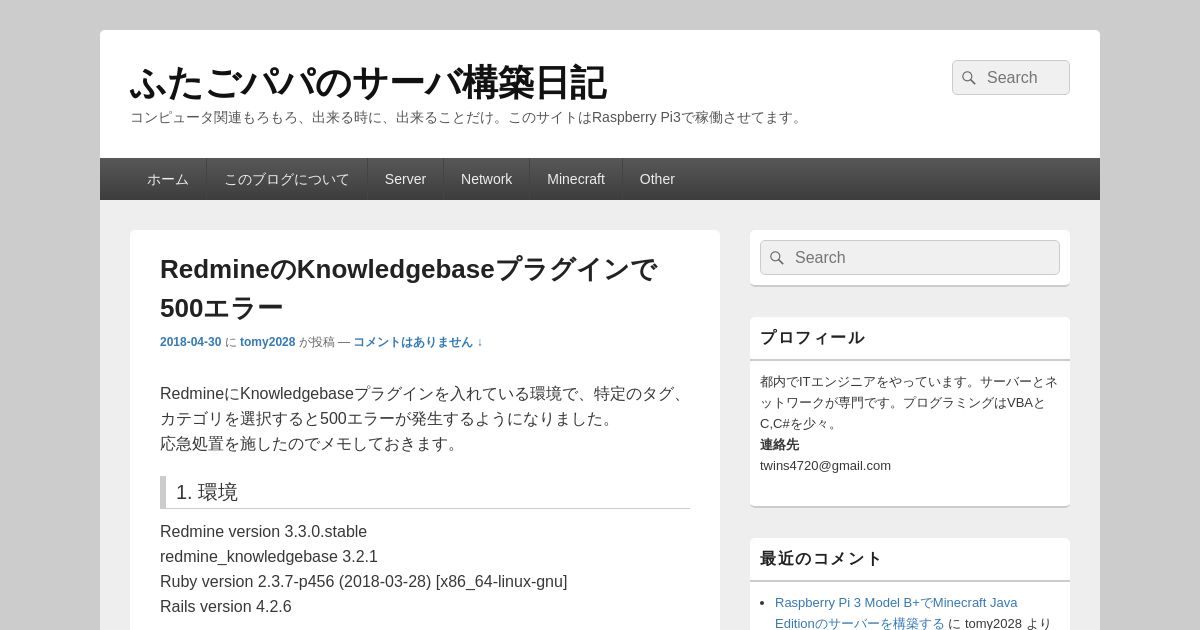This screenshot has width=1200, height=630.
Task: Click the site tagline mentioning Raspberry Pi3
Action: (468, 117)
